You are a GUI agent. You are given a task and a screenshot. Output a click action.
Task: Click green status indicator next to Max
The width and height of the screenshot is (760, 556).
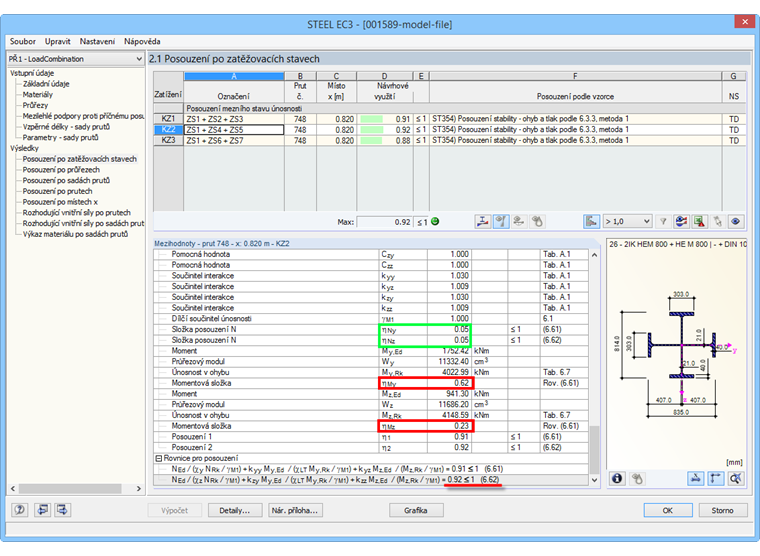tap(435, 222)
